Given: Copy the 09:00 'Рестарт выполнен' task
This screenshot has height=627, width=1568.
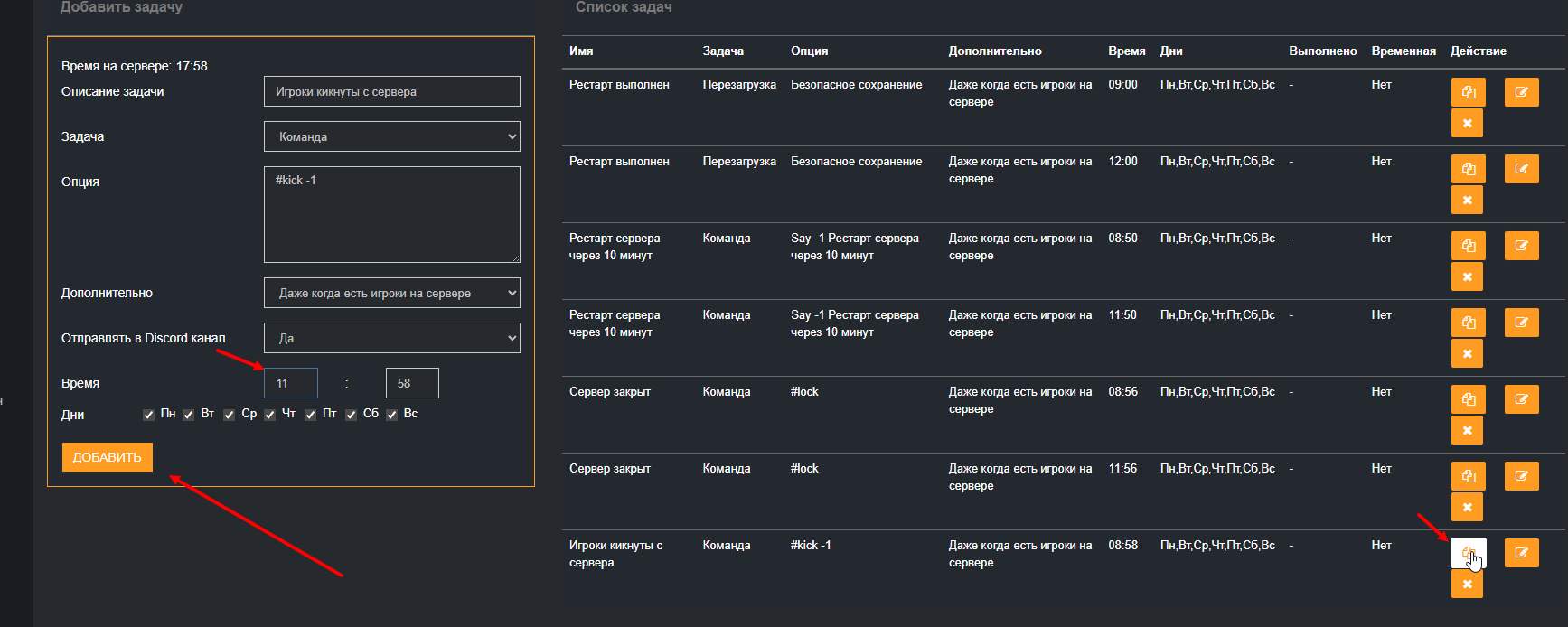Looking at the screenshot, I should [1467, 92].
